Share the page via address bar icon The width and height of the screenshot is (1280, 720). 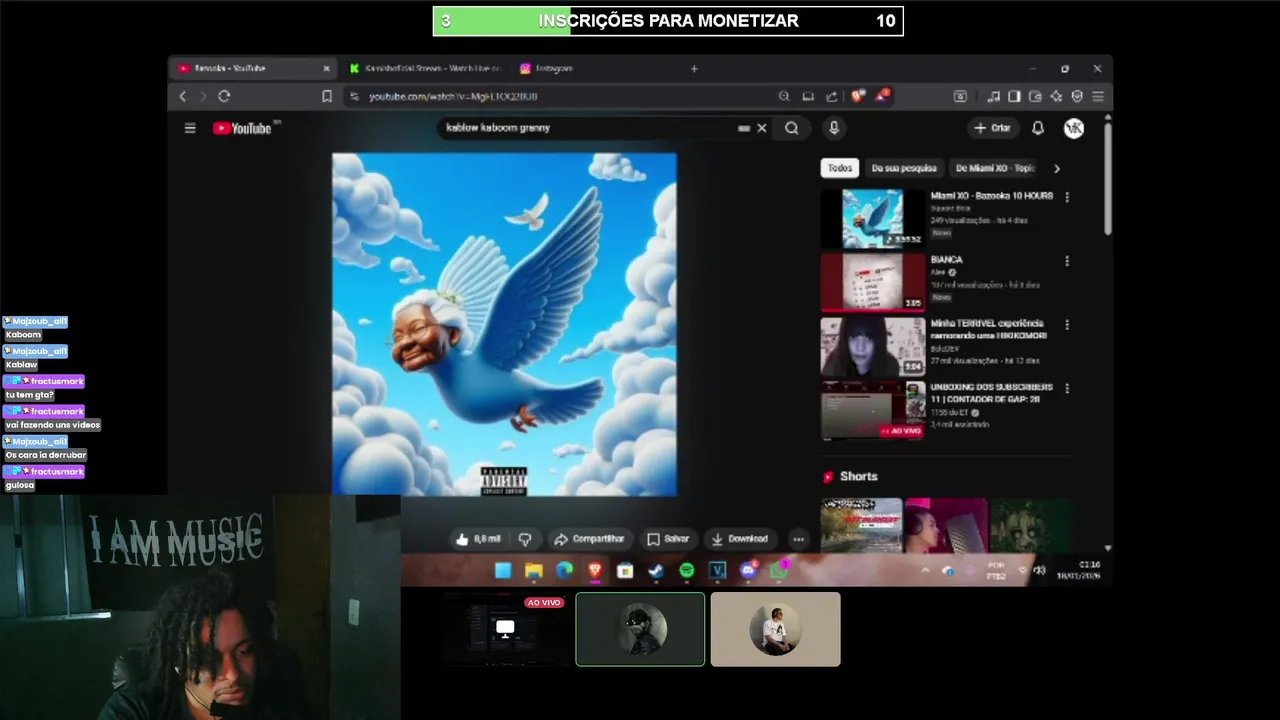pos(832,96)
